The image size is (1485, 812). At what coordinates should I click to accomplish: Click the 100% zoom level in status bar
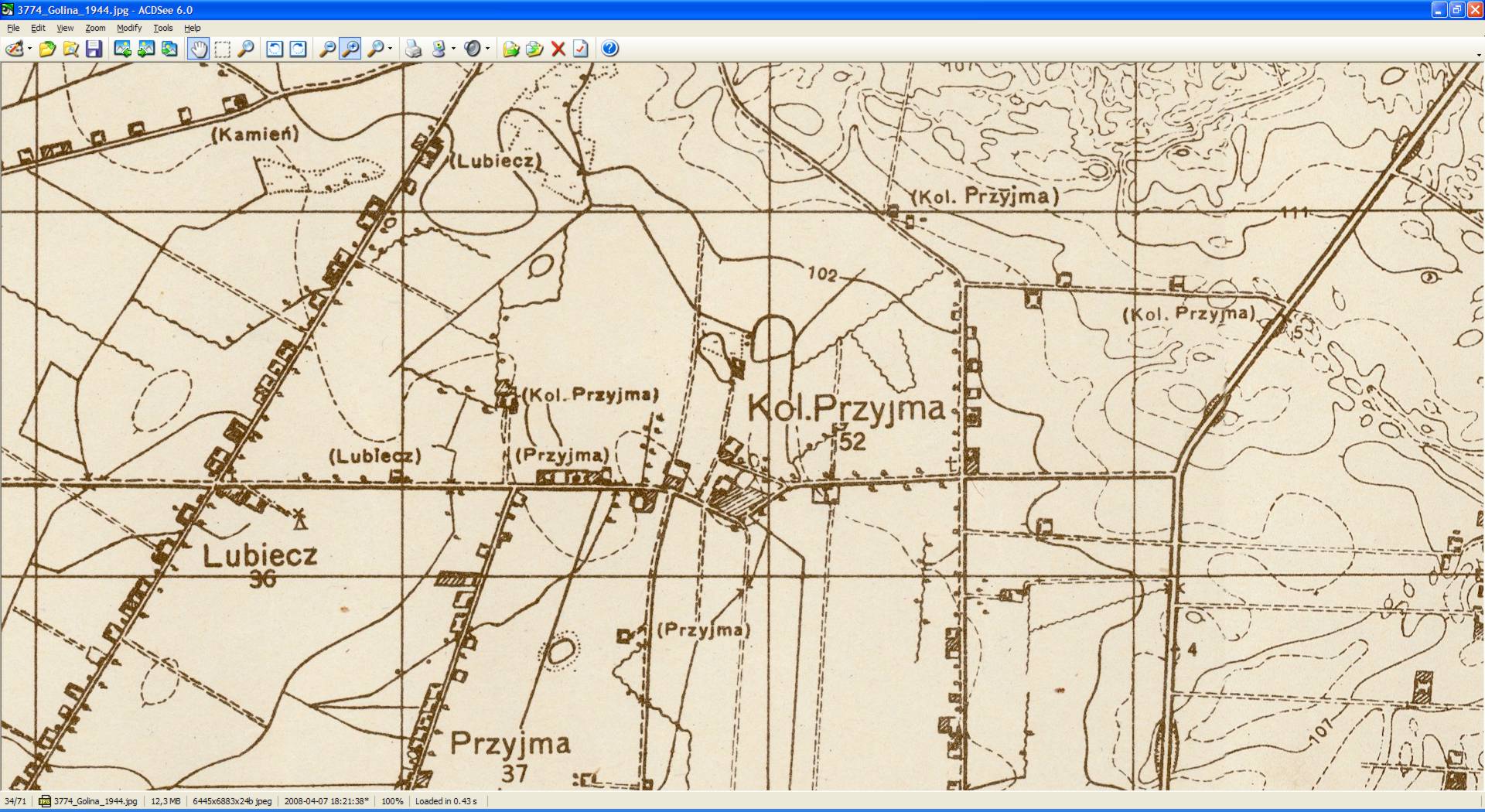point(392,801)
